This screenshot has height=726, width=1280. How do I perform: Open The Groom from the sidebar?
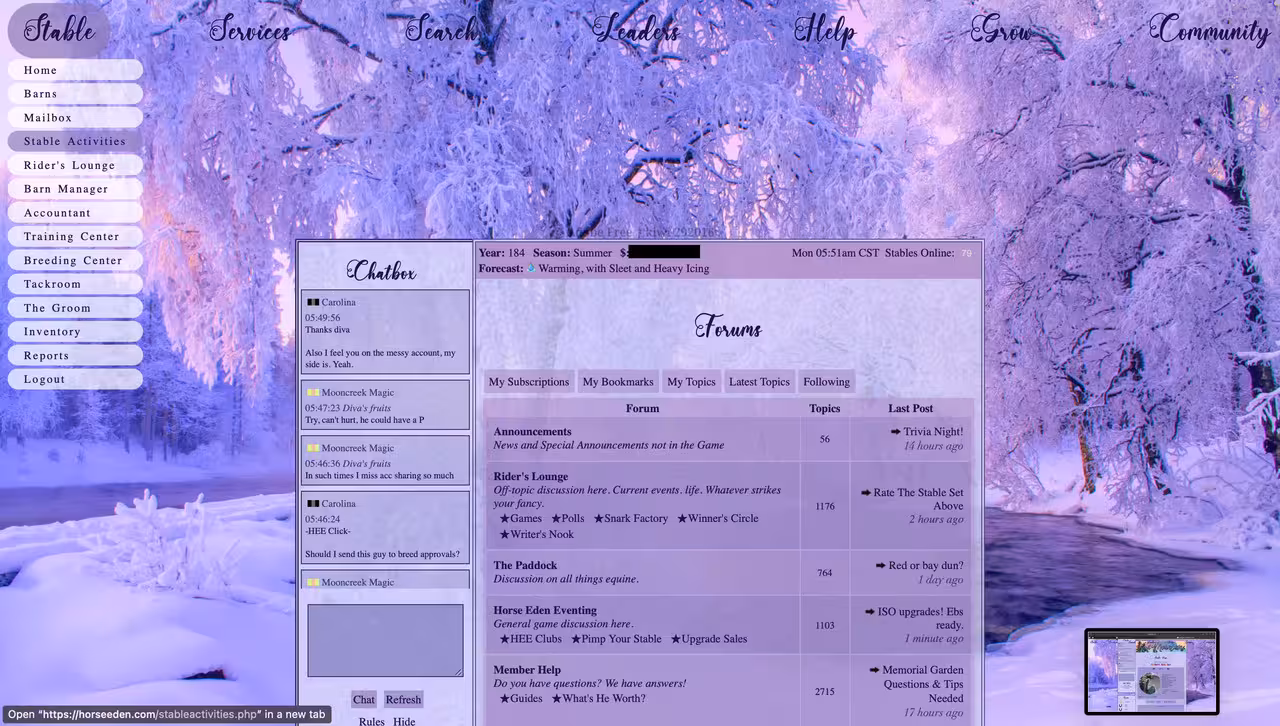coord(76,308)
